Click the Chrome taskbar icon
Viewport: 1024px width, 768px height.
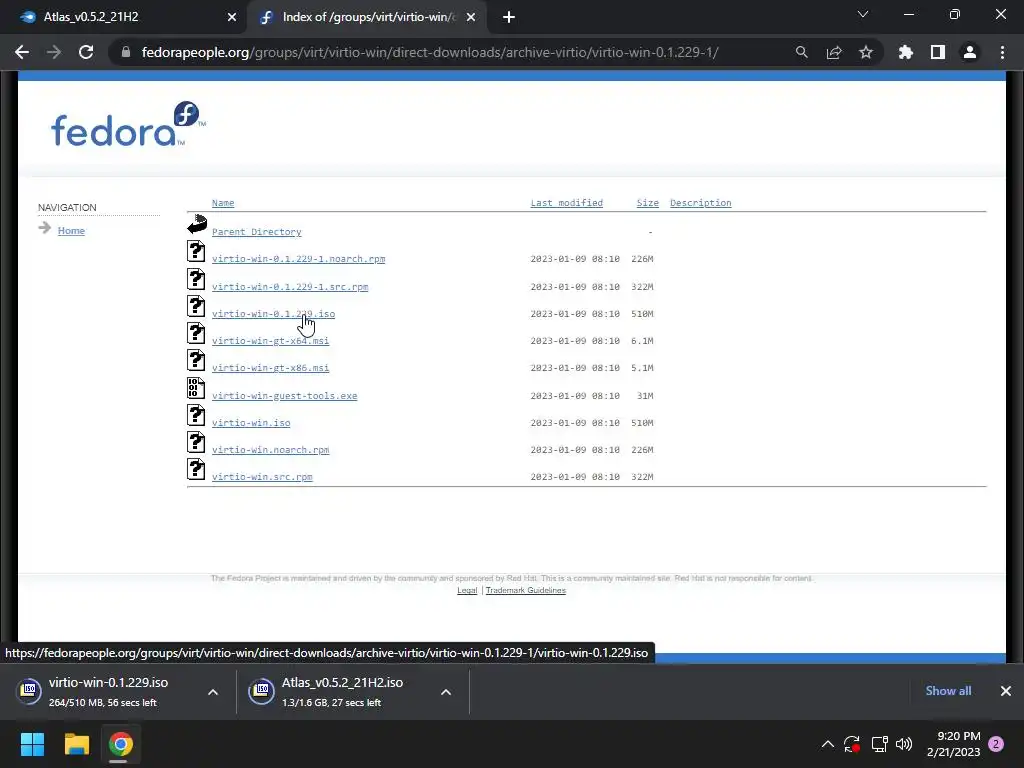[x=120, y=744]
